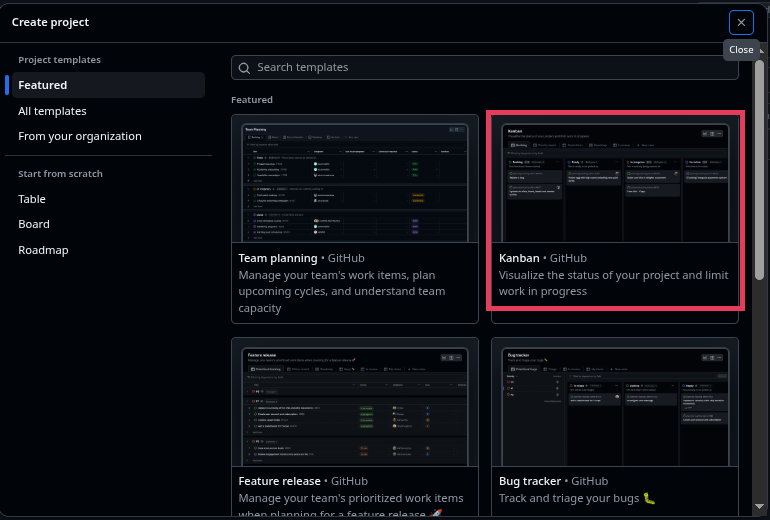770x520 pixels.
Task: Open the Feature release template thumbnail
Action: pyautogui.click(x=355, y=403)
